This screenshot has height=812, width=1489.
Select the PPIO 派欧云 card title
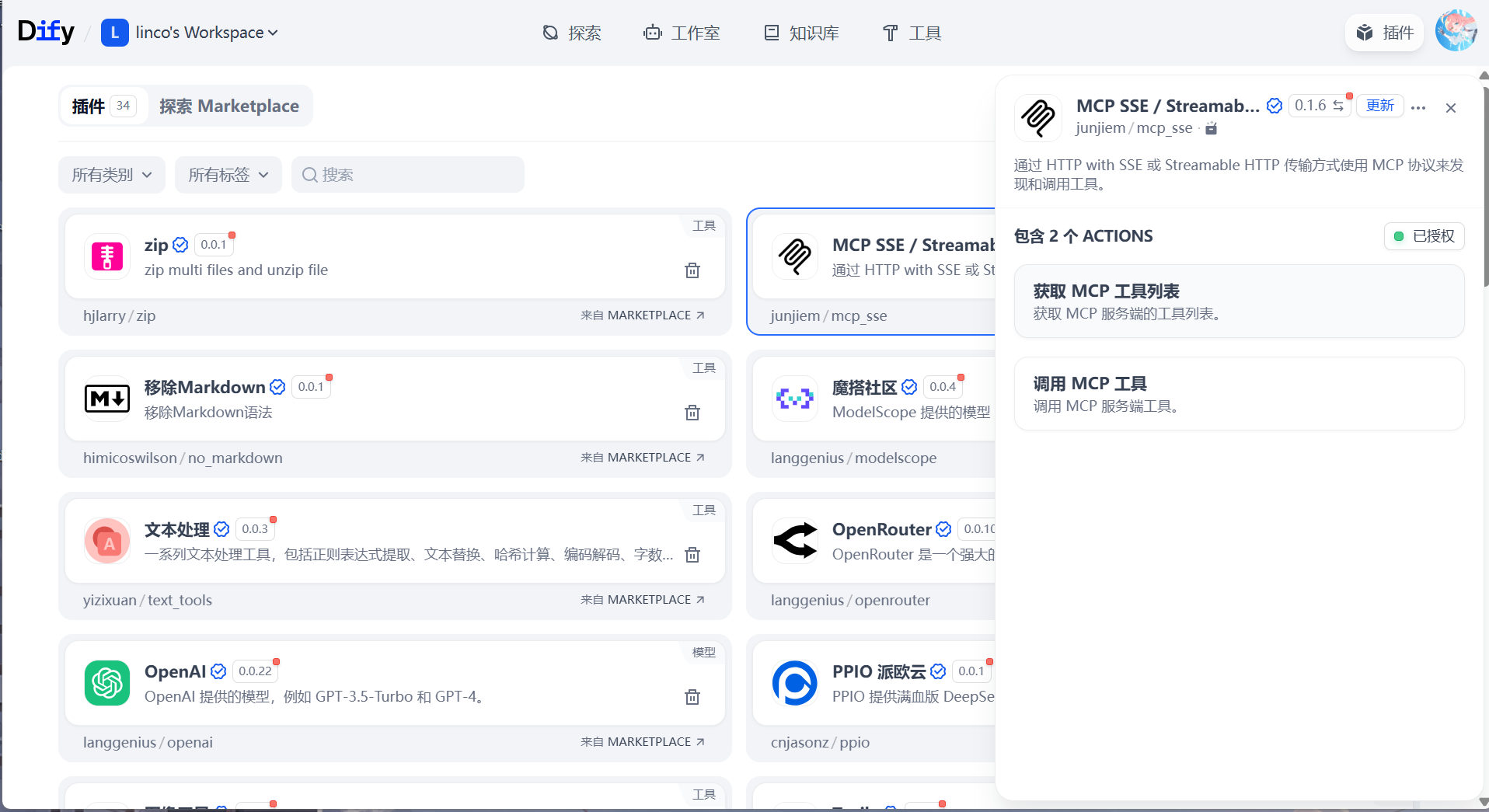(x=879, y=671)
